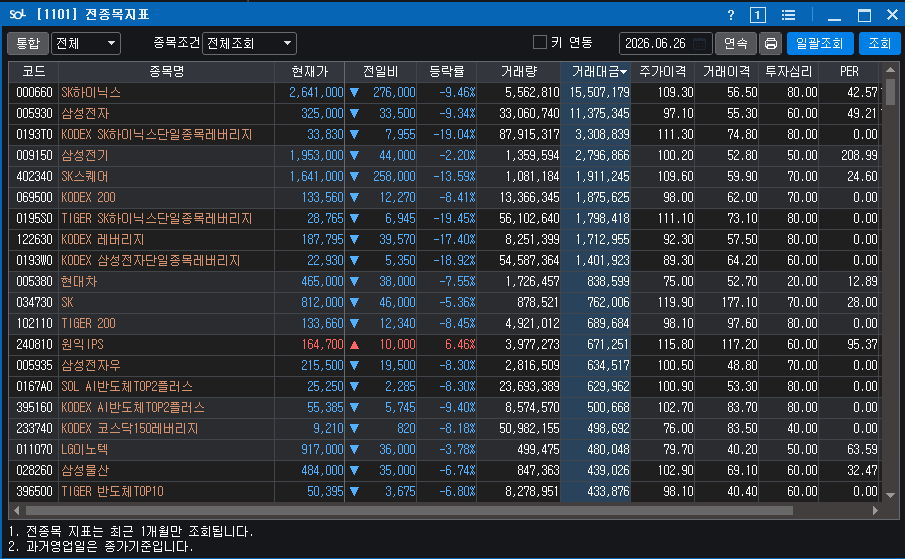Select the TIGER 200 row
905x559 pixels.
tap(444, 324)
